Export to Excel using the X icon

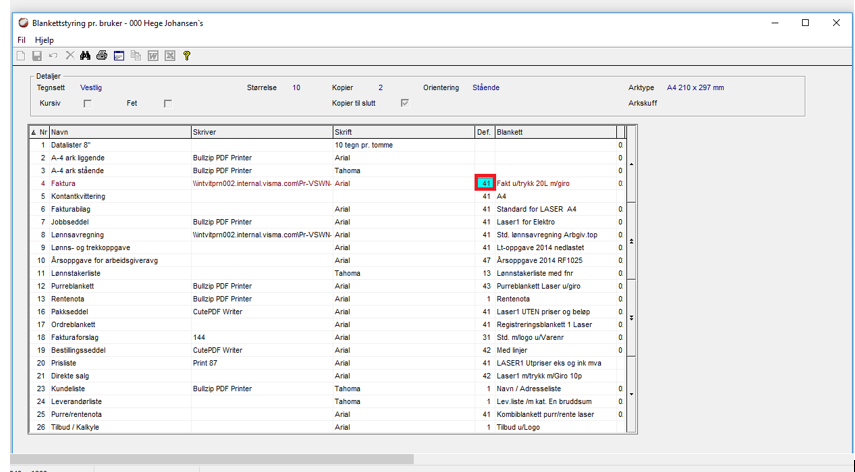click(x=169, y=56)
